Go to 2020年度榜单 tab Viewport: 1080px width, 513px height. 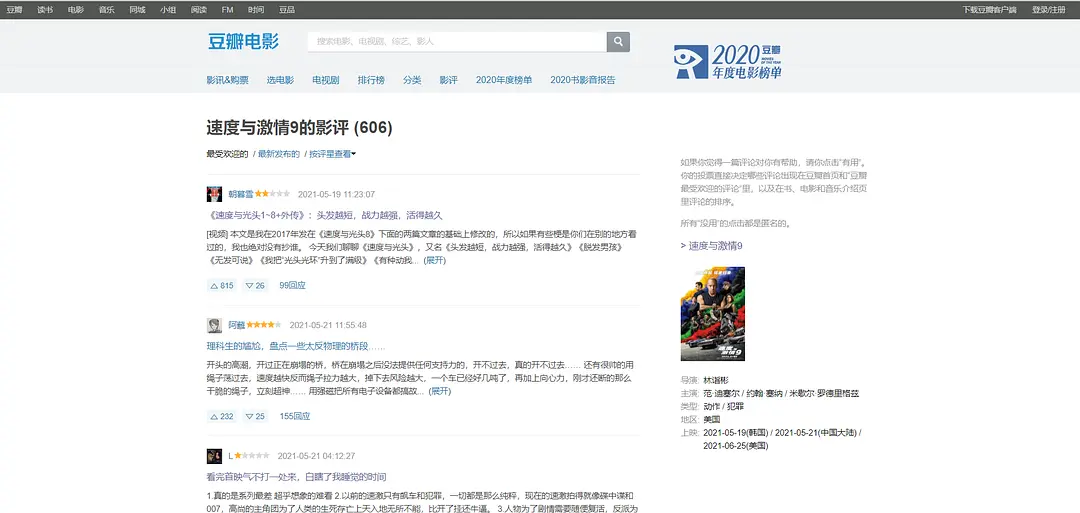click(x=504, y=80)
